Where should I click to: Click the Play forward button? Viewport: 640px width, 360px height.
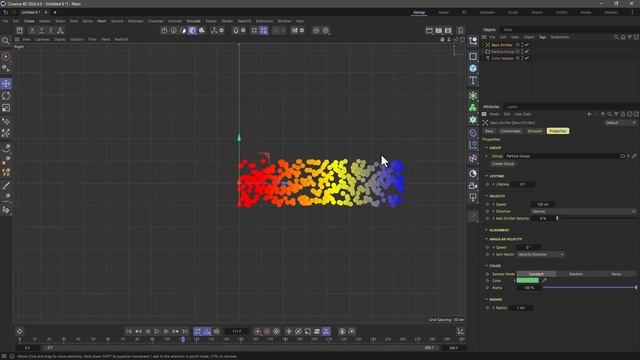point(157,331)
